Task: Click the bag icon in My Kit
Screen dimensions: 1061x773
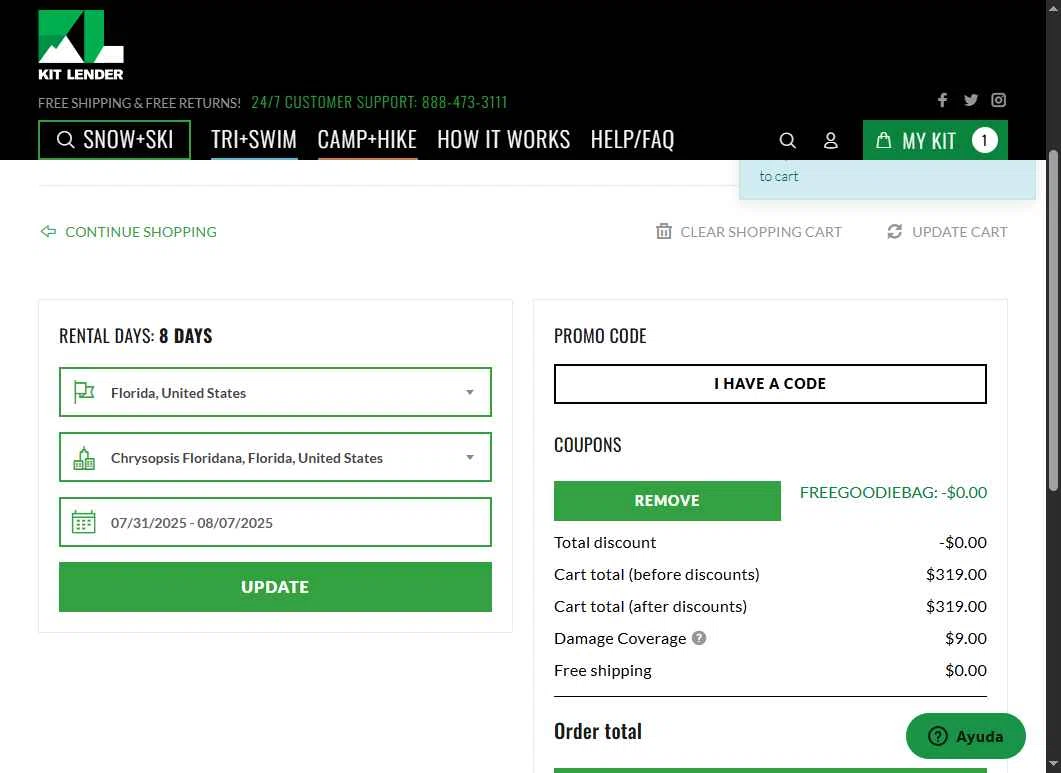Action: click(883, 140)
